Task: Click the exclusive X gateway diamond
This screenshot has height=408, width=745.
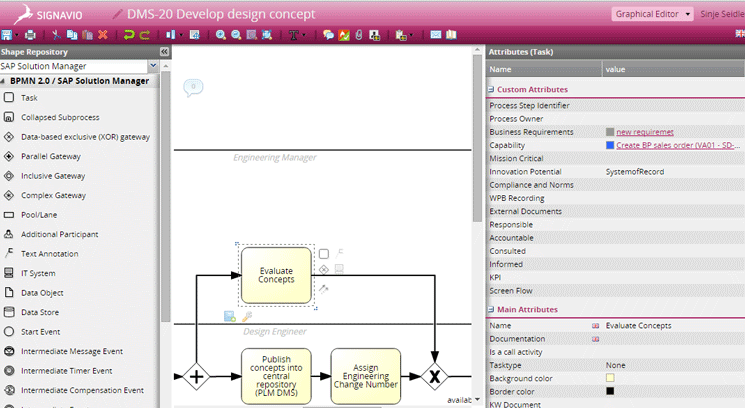Action: [434, 377]
